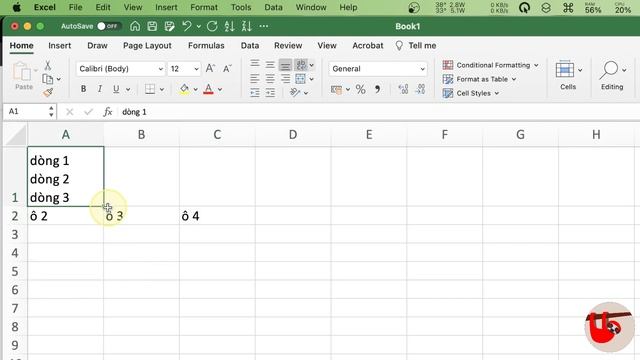
Task: Click the Name Box showing A1
Action: 28,111
